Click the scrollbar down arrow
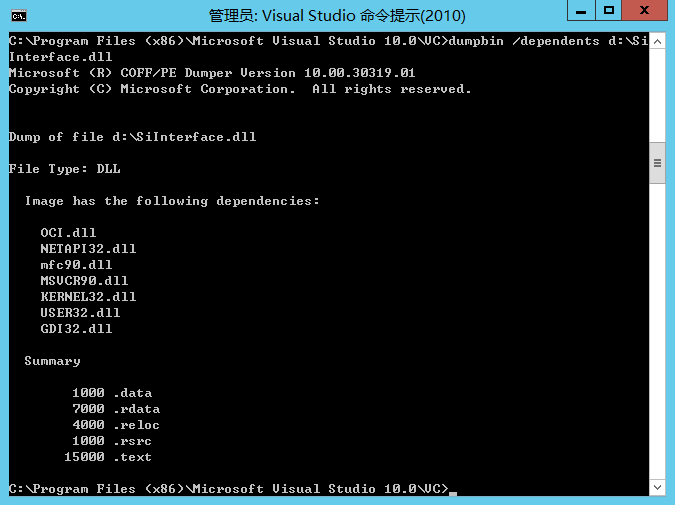Screen dimensions: 675x505 pyautogui.click(x=657, y=488)
